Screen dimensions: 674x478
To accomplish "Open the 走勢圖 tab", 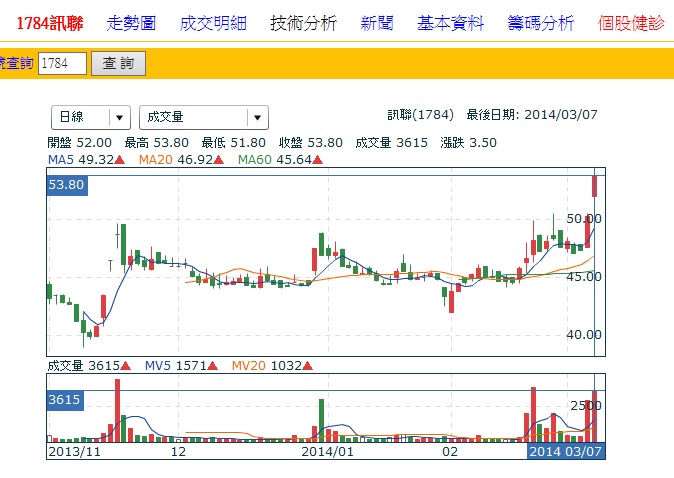I will (131, 23).
